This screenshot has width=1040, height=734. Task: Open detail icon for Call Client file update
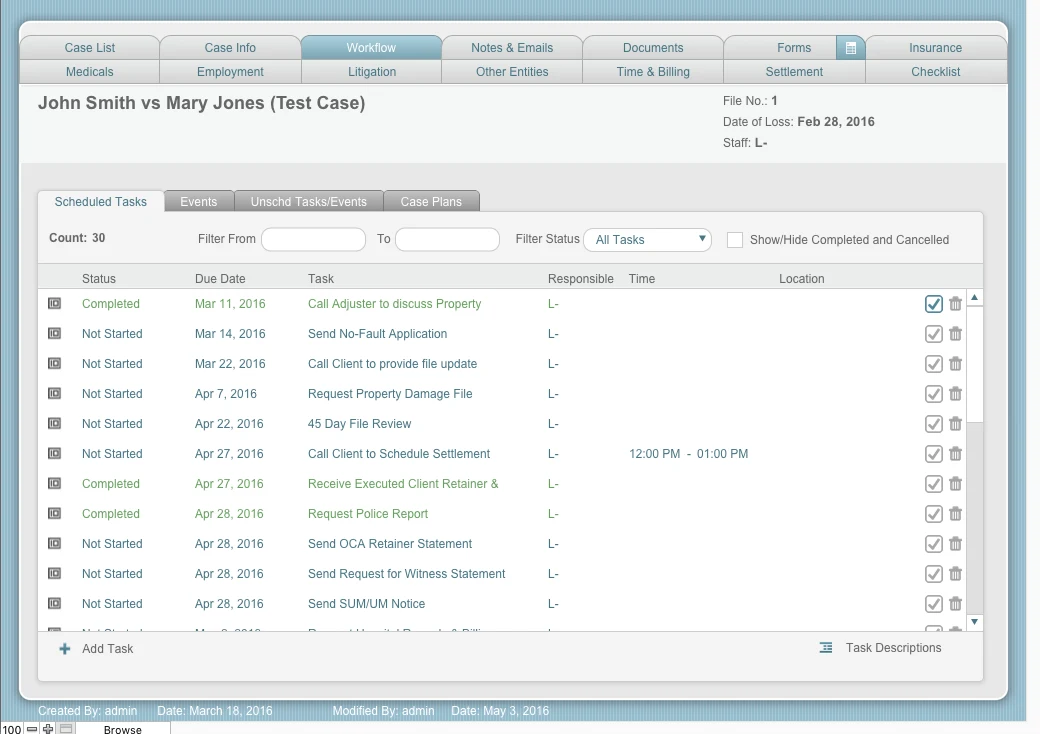pos(54,363)
